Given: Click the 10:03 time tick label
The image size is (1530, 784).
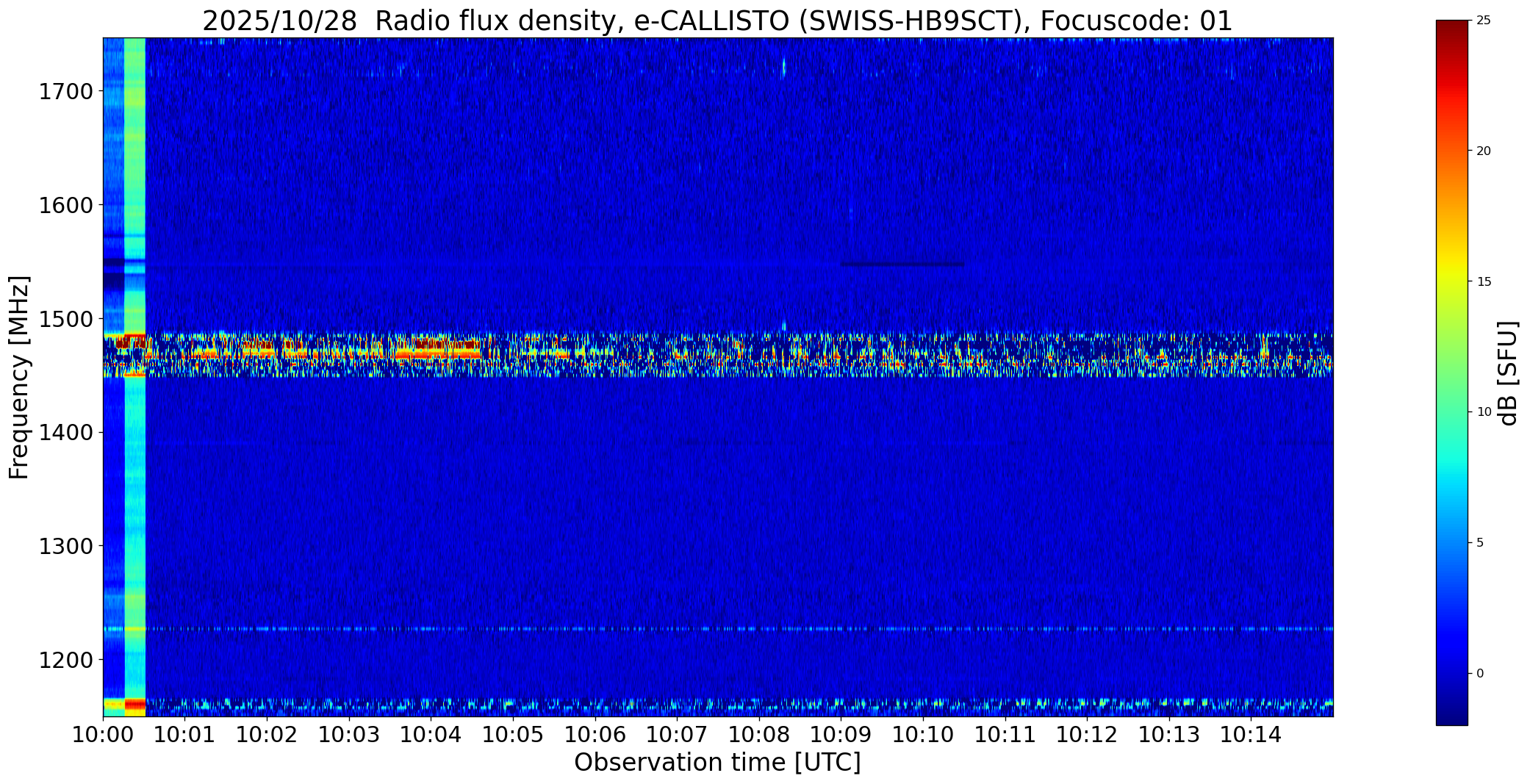Looking at the screenshot, I should pos(349,735).
